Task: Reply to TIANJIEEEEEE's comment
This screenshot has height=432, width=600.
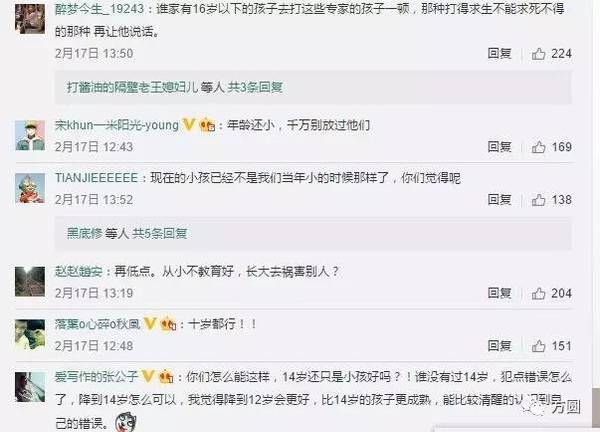Action: pos(499,199)
